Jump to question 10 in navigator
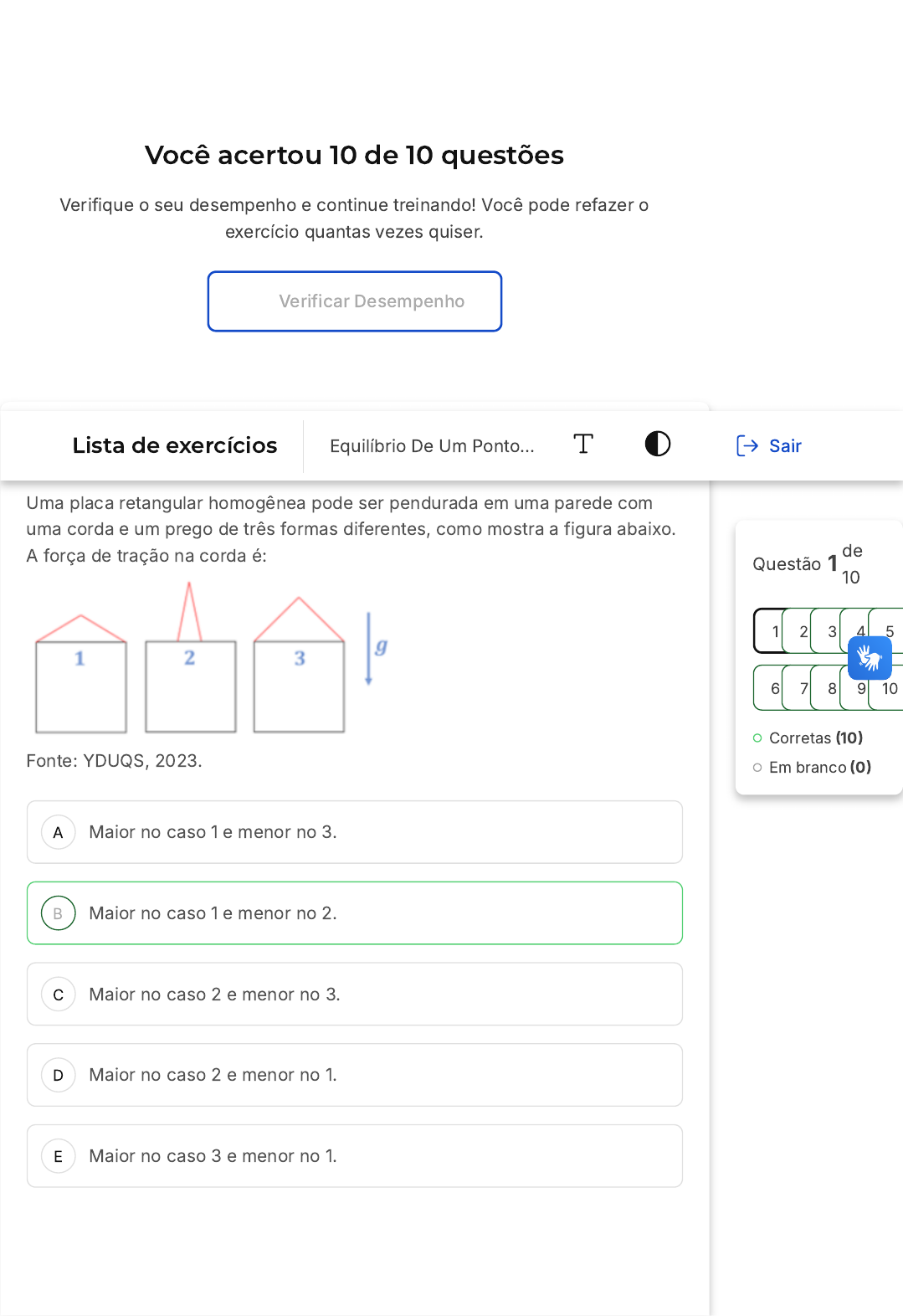 [x=888, y=688]
